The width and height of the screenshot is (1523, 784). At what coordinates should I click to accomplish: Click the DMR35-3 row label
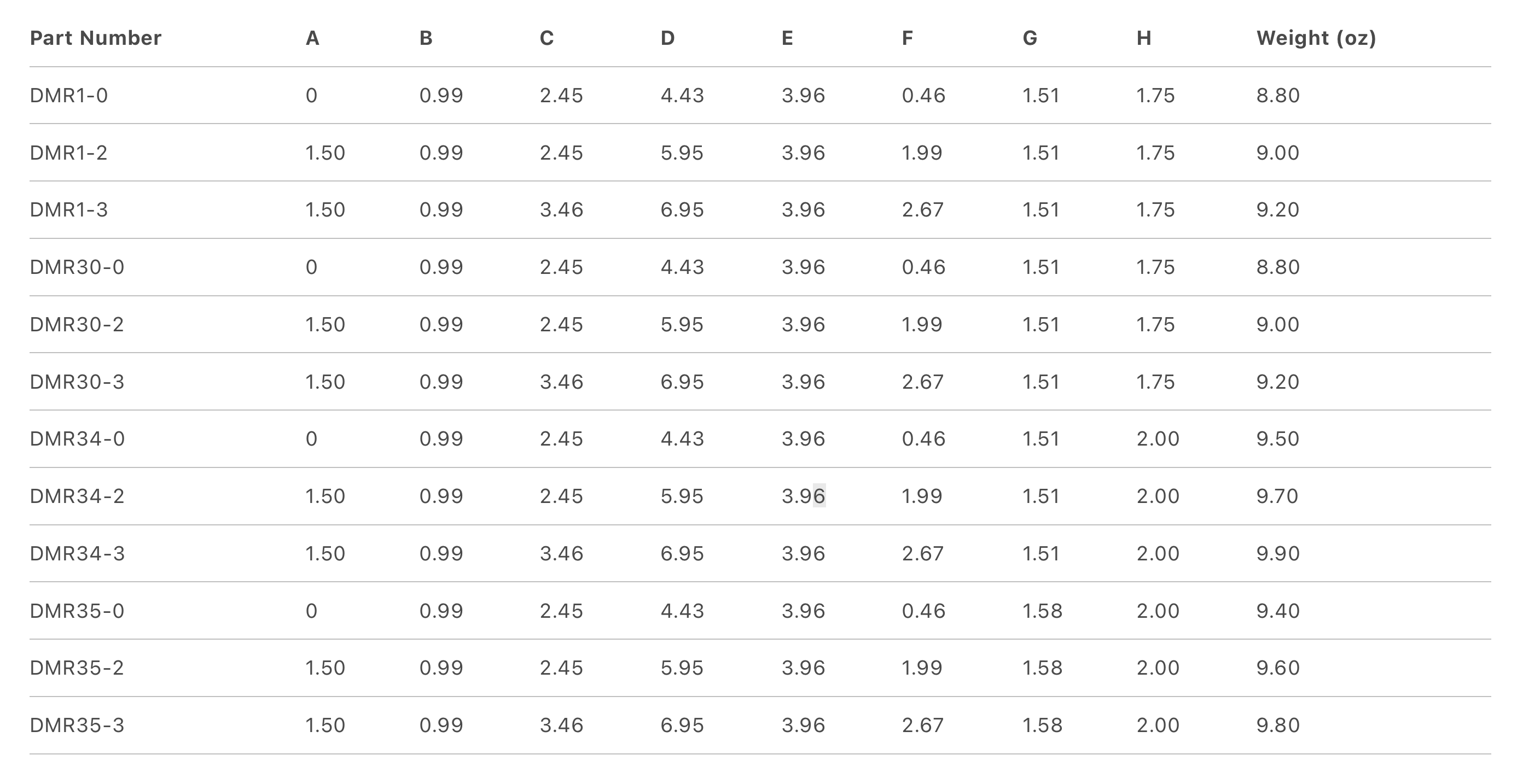click(x=77, y=725)
